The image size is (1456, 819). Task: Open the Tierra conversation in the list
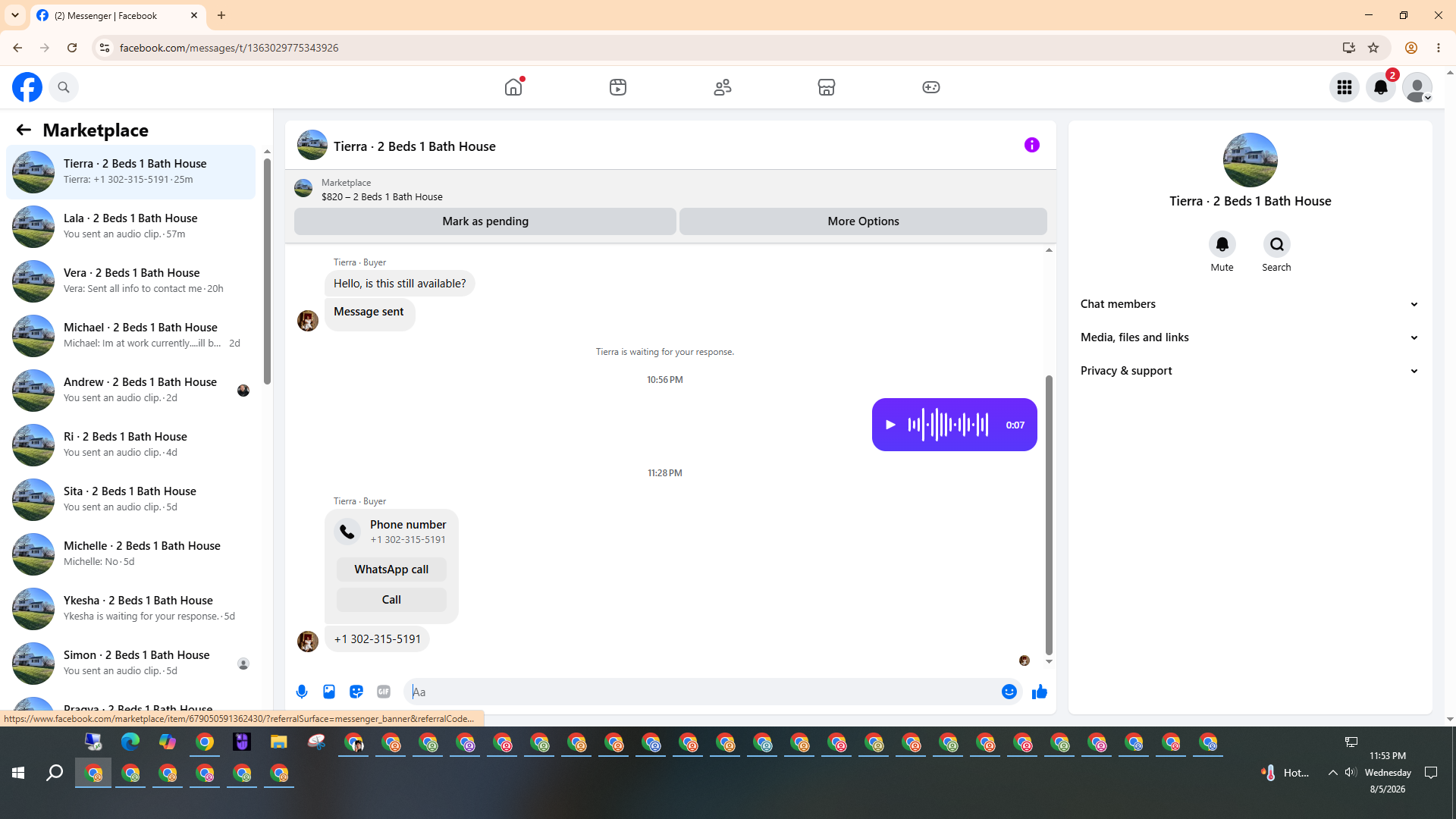(131, 172)
